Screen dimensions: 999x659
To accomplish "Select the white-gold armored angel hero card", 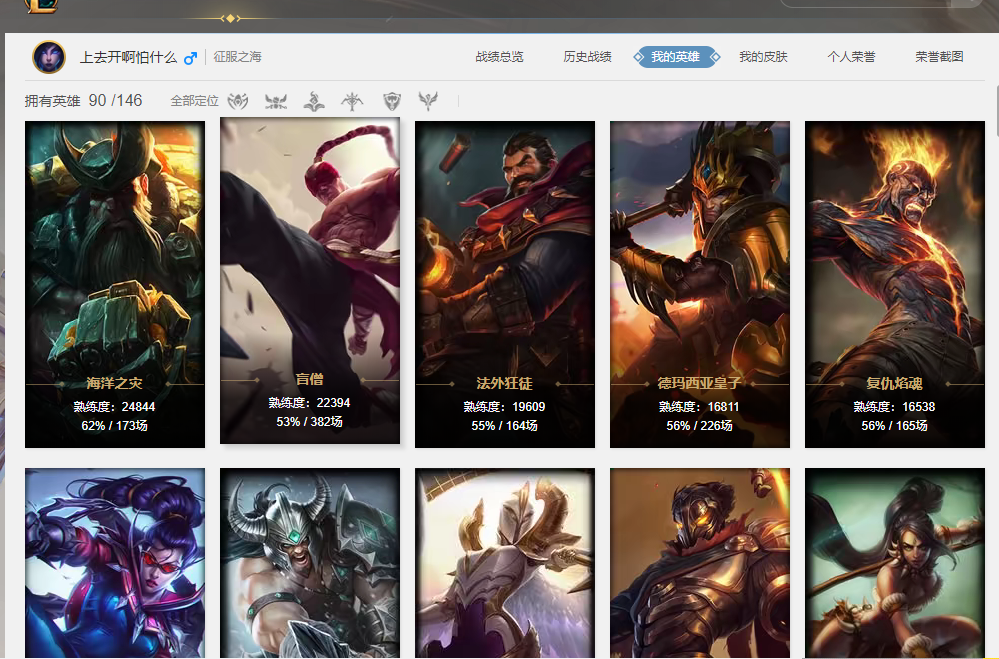I will tap(505, 563).
